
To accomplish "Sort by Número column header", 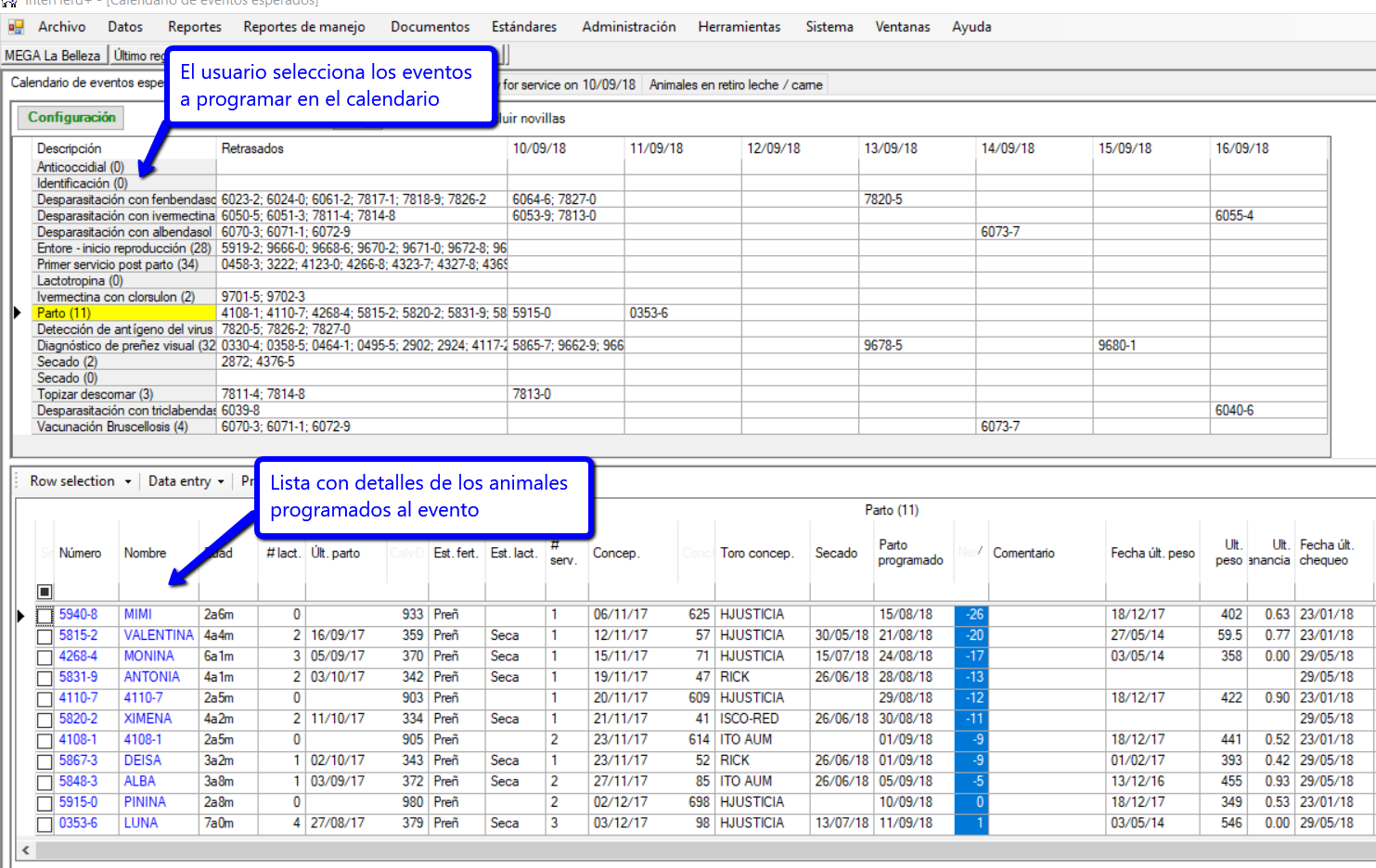I will [80, 553].
